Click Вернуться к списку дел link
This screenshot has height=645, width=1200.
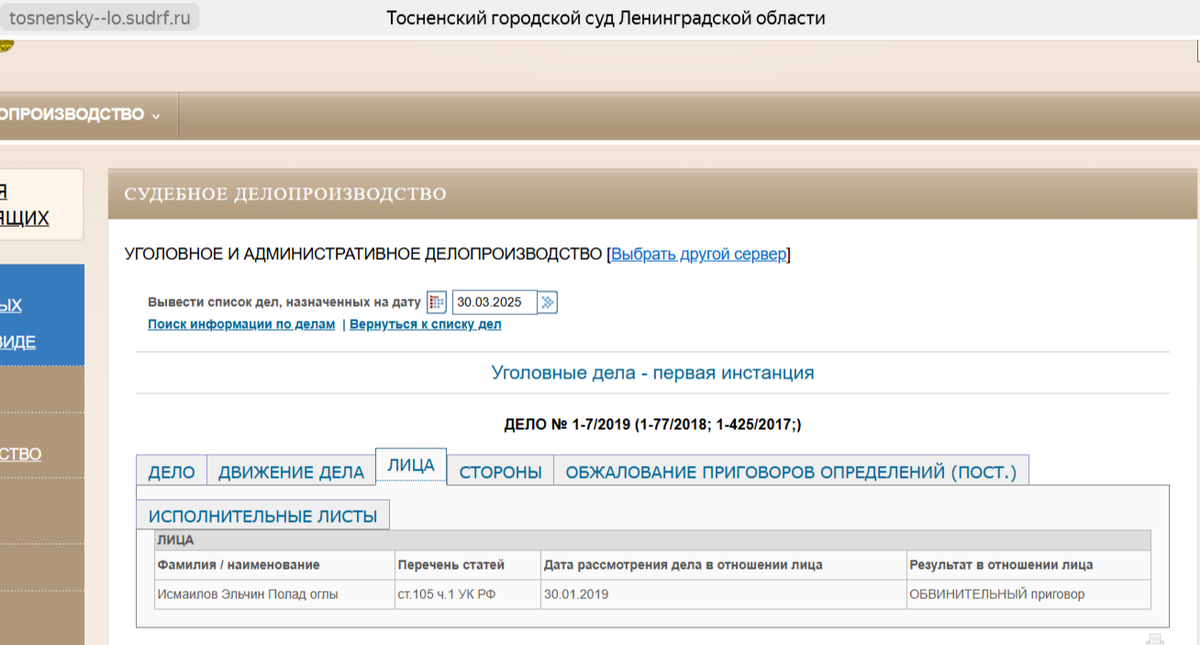pyautogui.click(x=425, y=324)
